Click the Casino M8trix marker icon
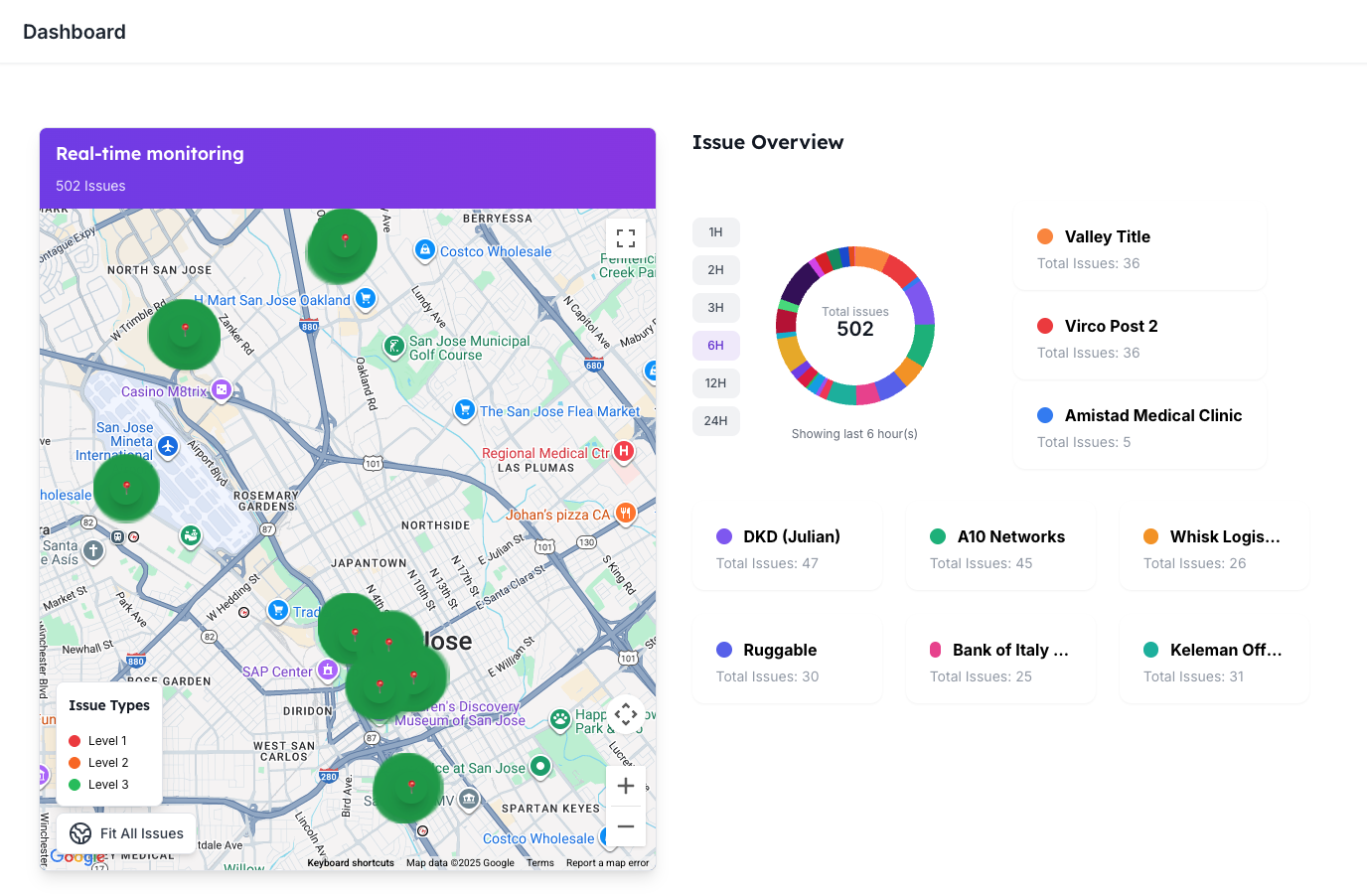The image size is (1367, 896). [222, 390]
